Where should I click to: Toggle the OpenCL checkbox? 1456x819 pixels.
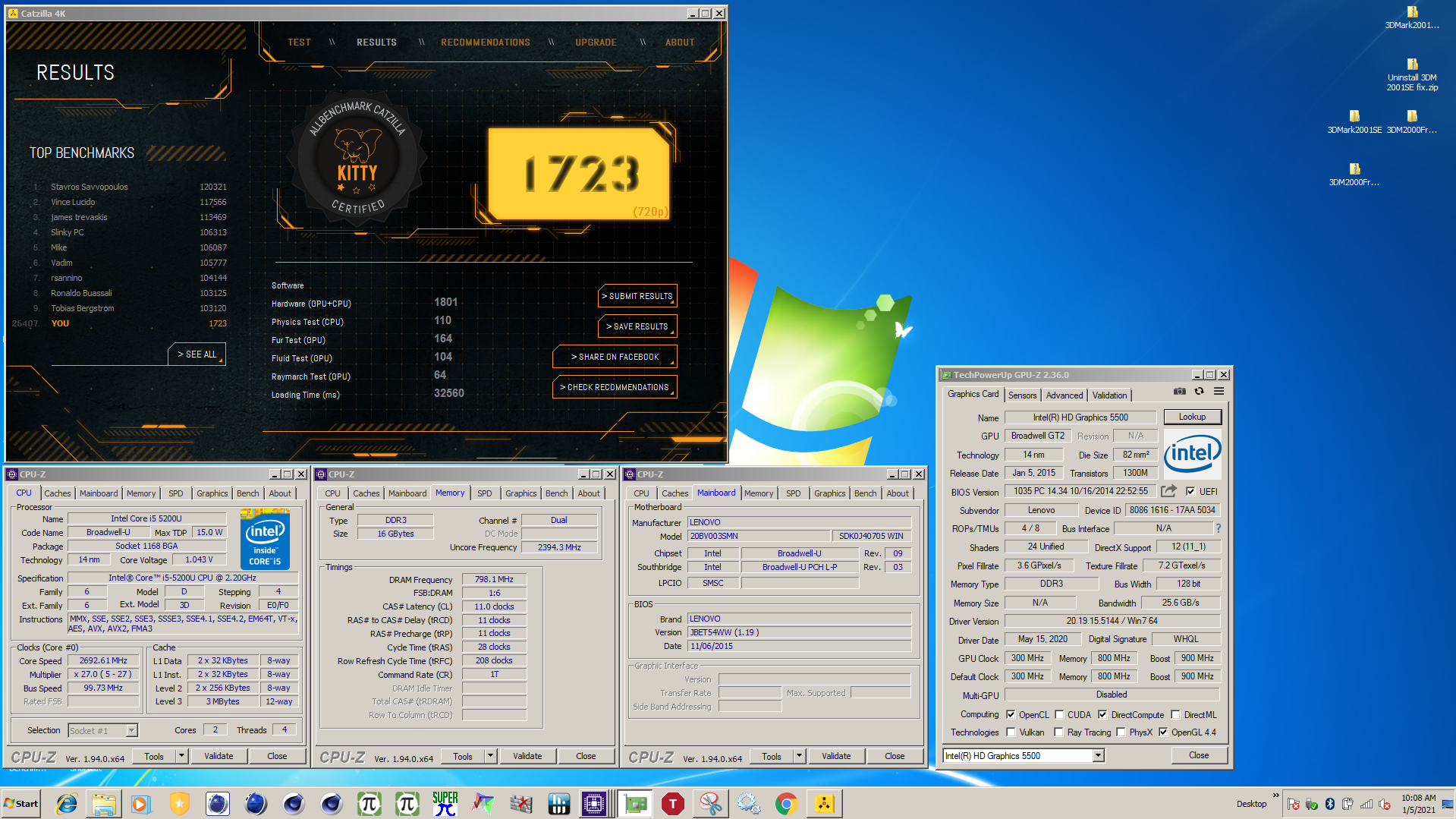[x=1011, y=714]
